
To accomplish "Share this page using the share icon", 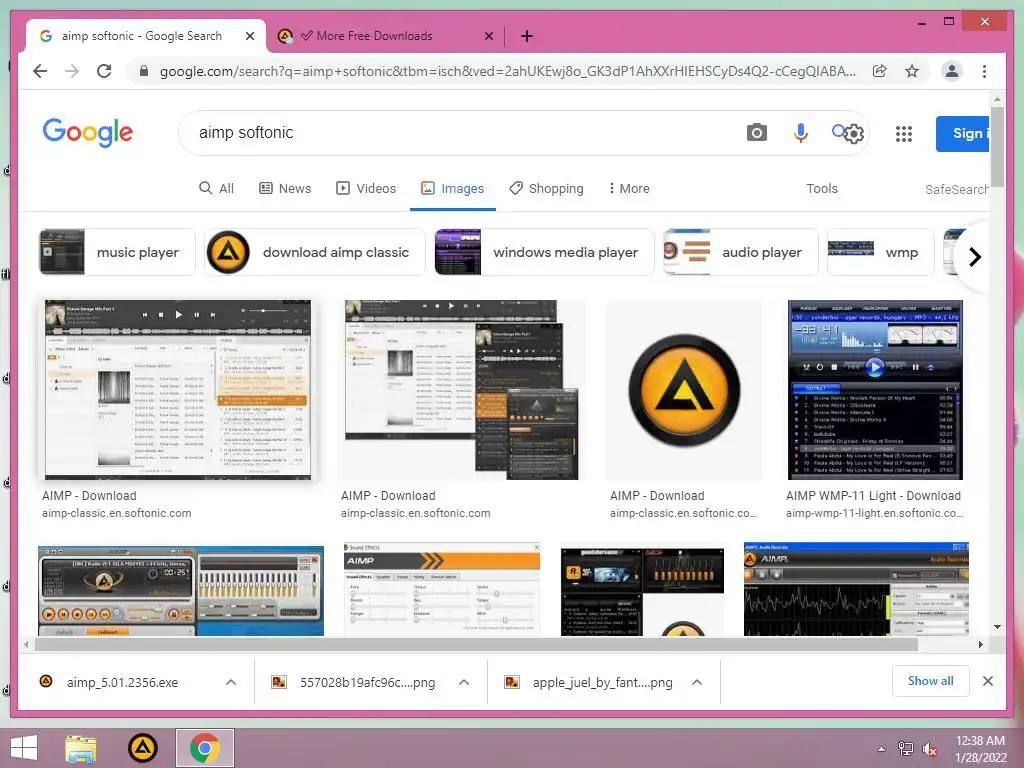I will coord(880,71).
